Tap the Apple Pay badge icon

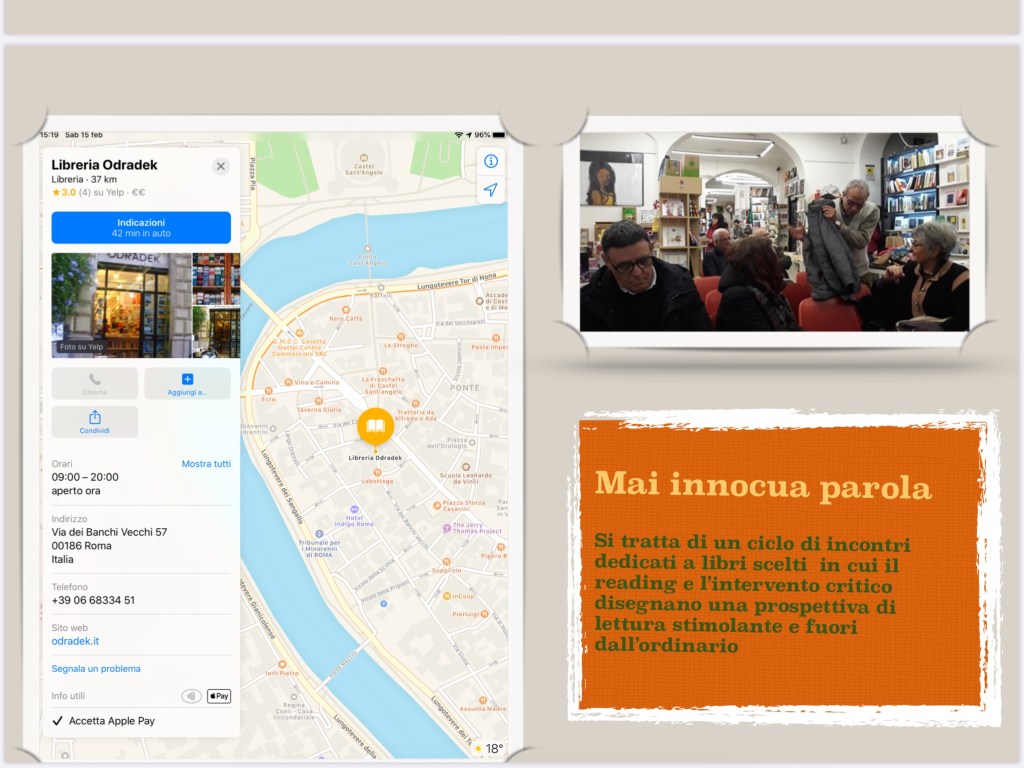point(218,696)
